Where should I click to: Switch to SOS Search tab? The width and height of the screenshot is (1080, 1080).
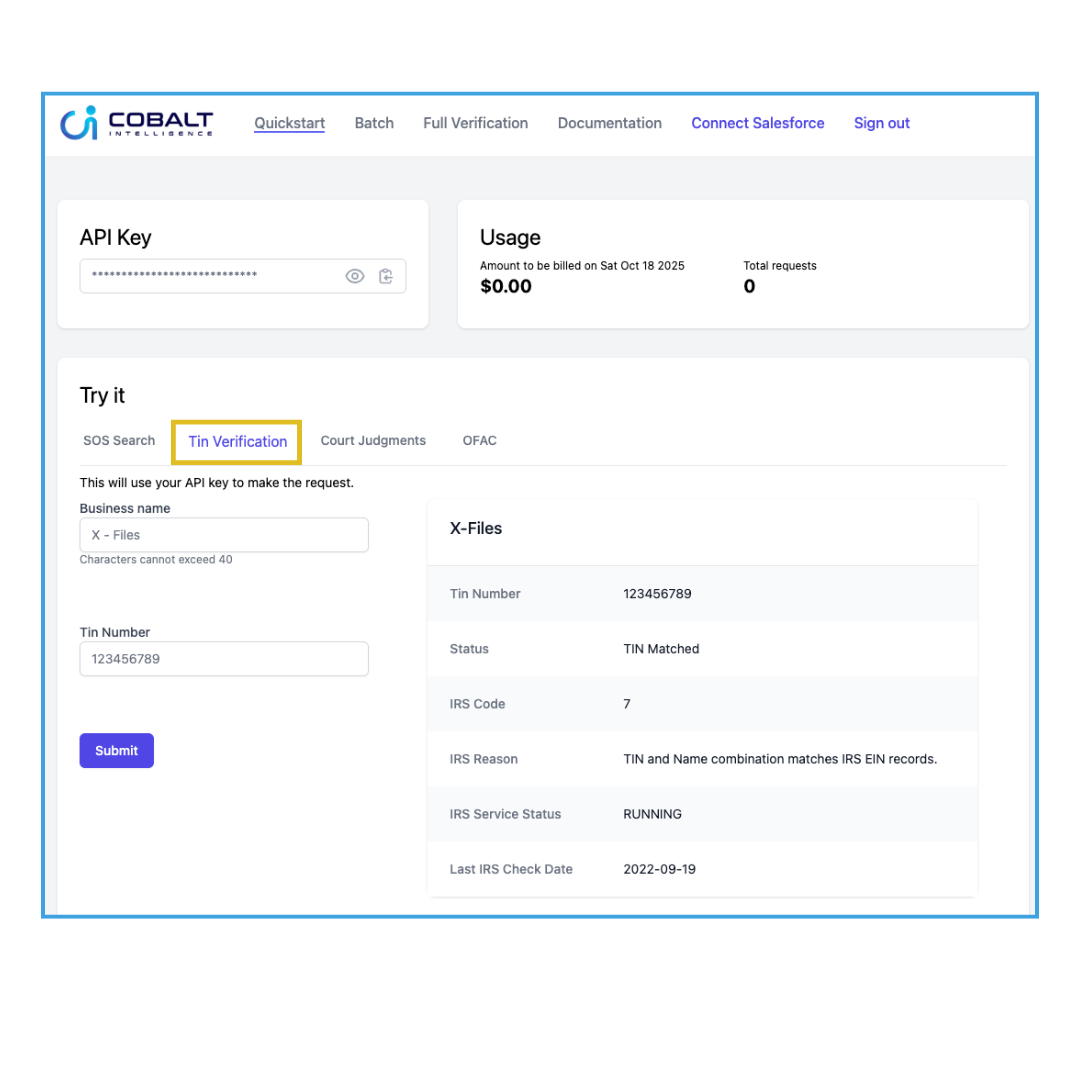(x=119, y=441)
